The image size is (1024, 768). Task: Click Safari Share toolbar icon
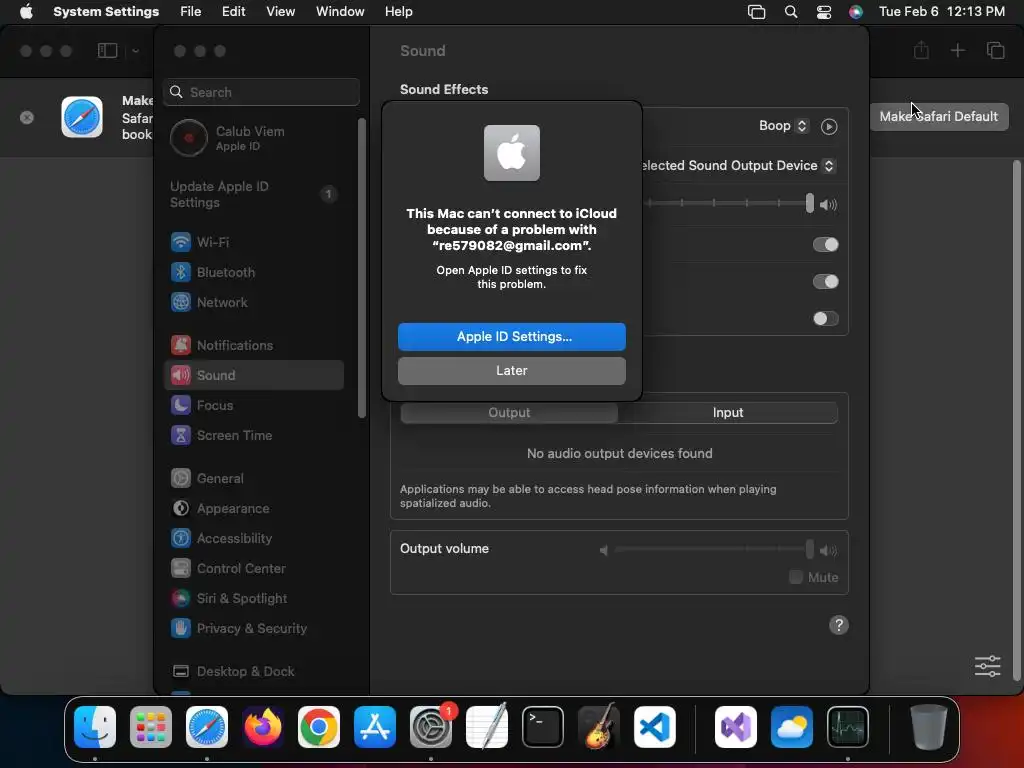click(x=921, y=50)
